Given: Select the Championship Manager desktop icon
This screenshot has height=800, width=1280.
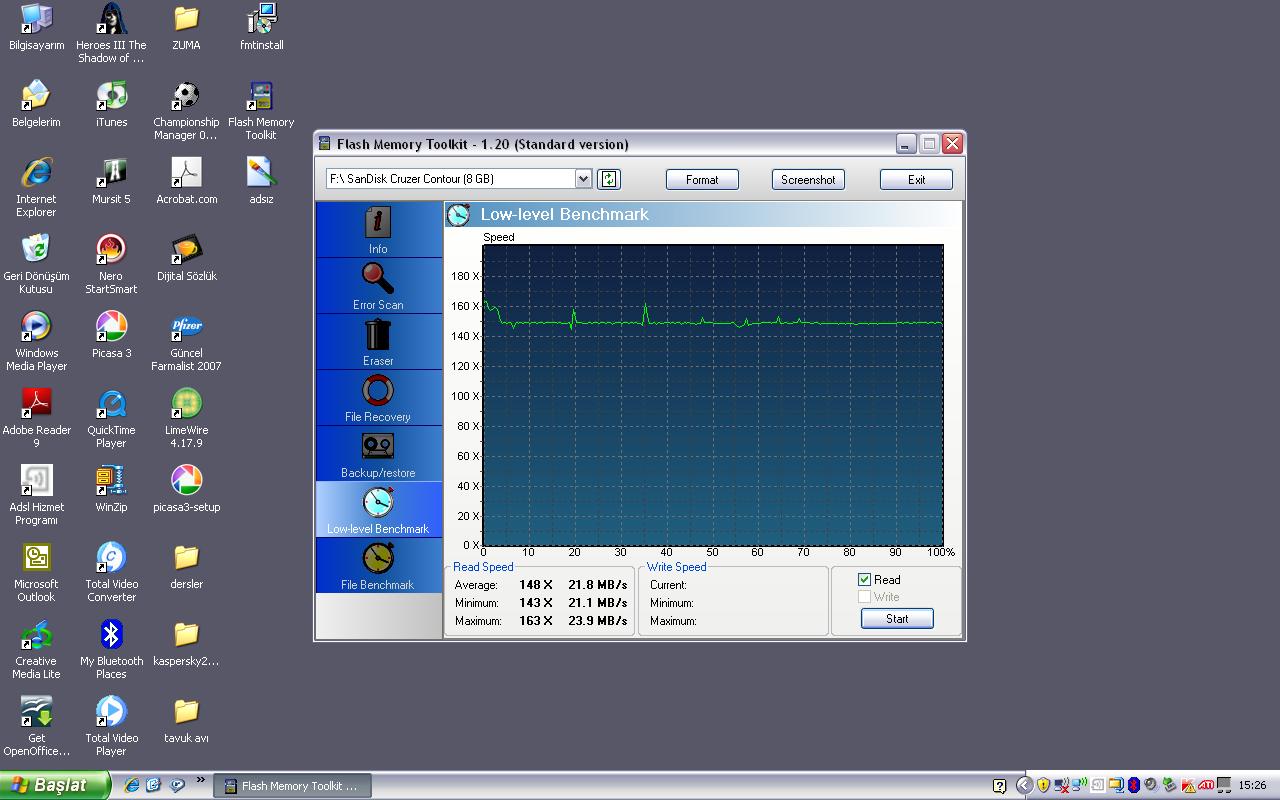Looking at the screenshot, I should [x=186, y=110].
